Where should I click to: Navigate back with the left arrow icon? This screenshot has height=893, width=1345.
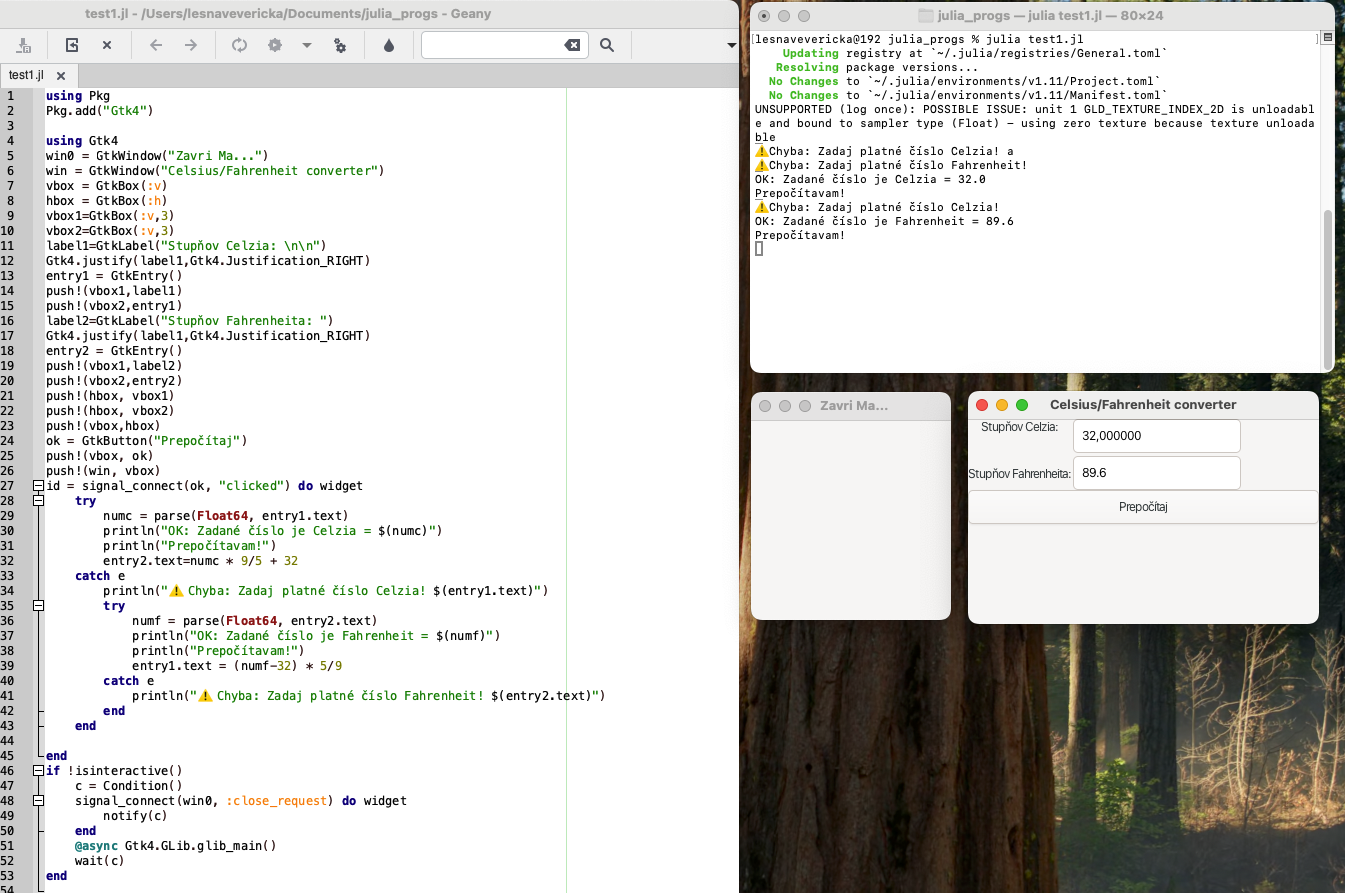point(156,45)
